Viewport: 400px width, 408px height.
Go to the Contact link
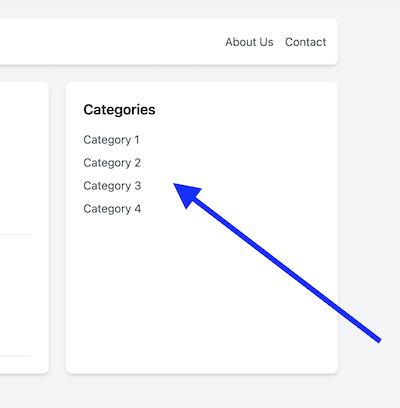[305, 42]
